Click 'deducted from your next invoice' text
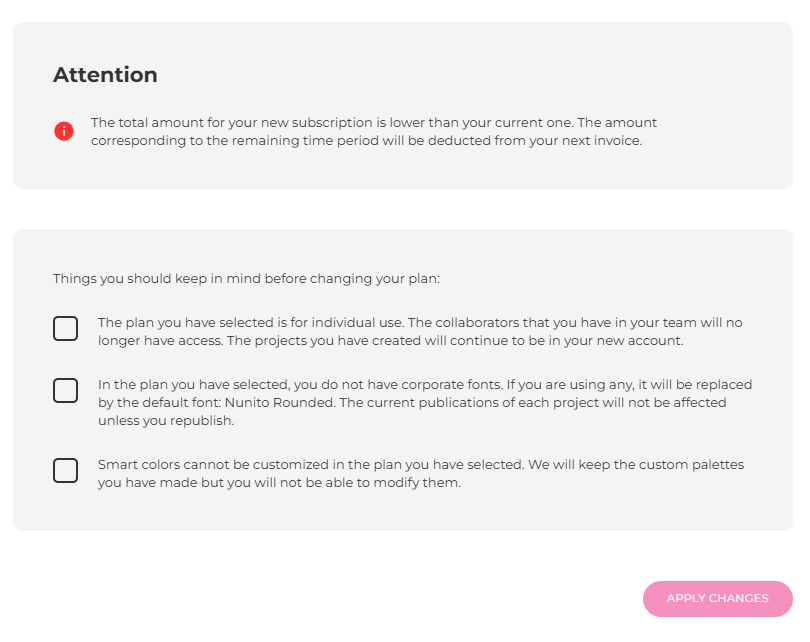Viewport: 810px width, 642px height. coord(535,141)
